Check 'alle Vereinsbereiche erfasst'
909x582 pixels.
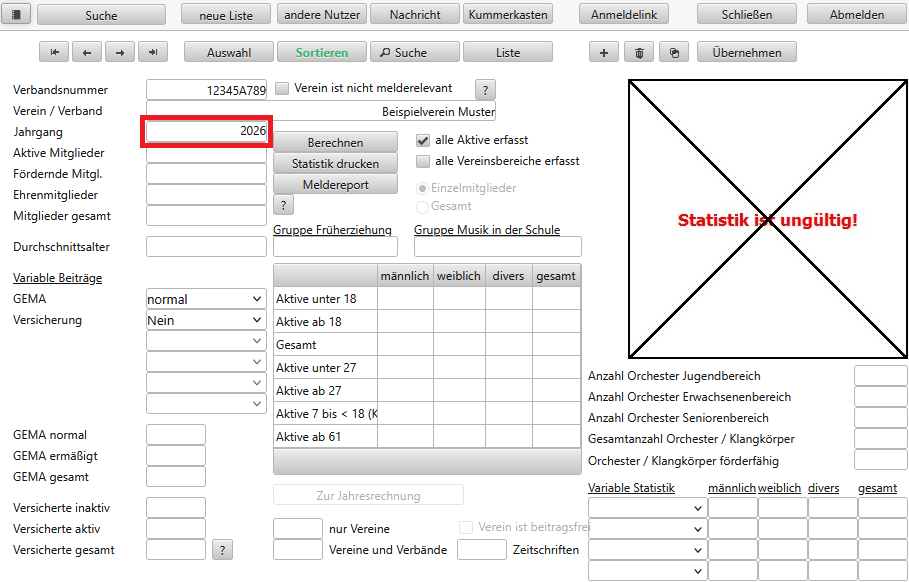point(423,161)
